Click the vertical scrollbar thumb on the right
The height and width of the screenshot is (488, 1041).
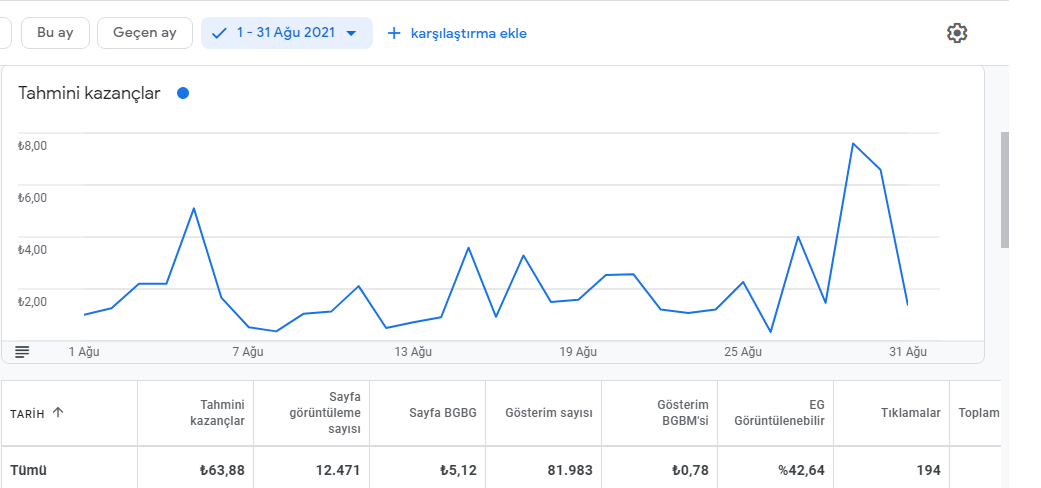(1005, 190)
